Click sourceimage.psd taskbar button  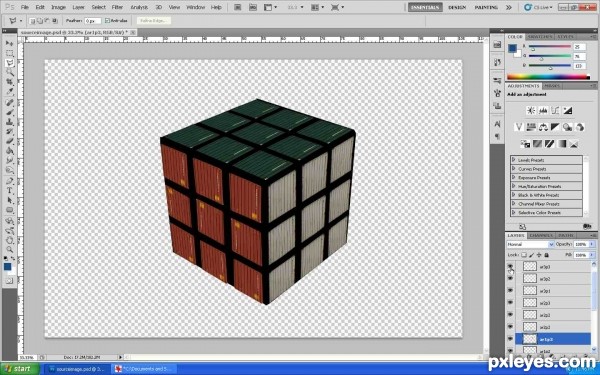78,369
